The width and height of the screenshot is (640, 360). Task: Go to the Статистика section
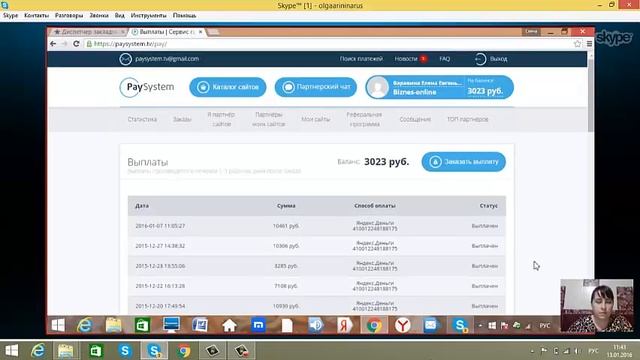click(x=142, y=119)
